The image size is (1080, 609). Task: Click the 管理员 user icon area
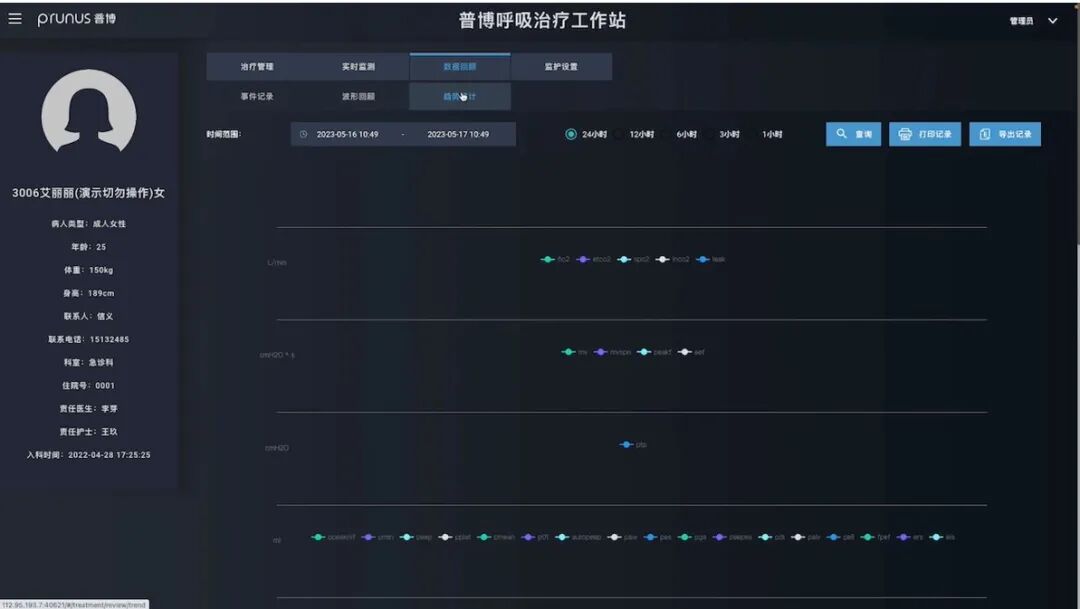(x=1020, y=19)
